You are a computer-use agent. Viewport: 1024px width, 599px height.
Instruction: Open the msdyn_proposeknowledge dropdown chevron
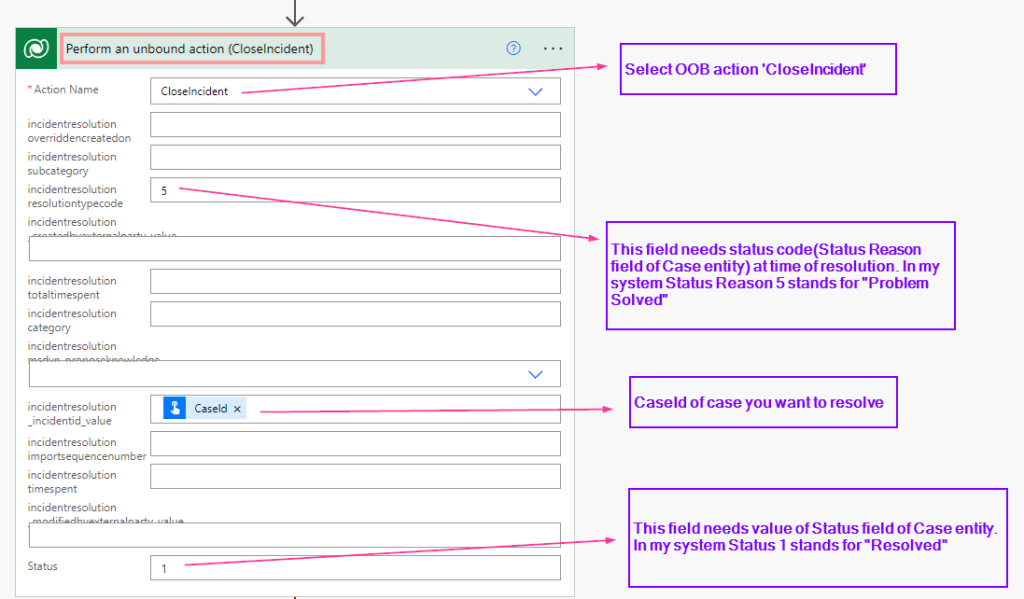pos(535,374)
